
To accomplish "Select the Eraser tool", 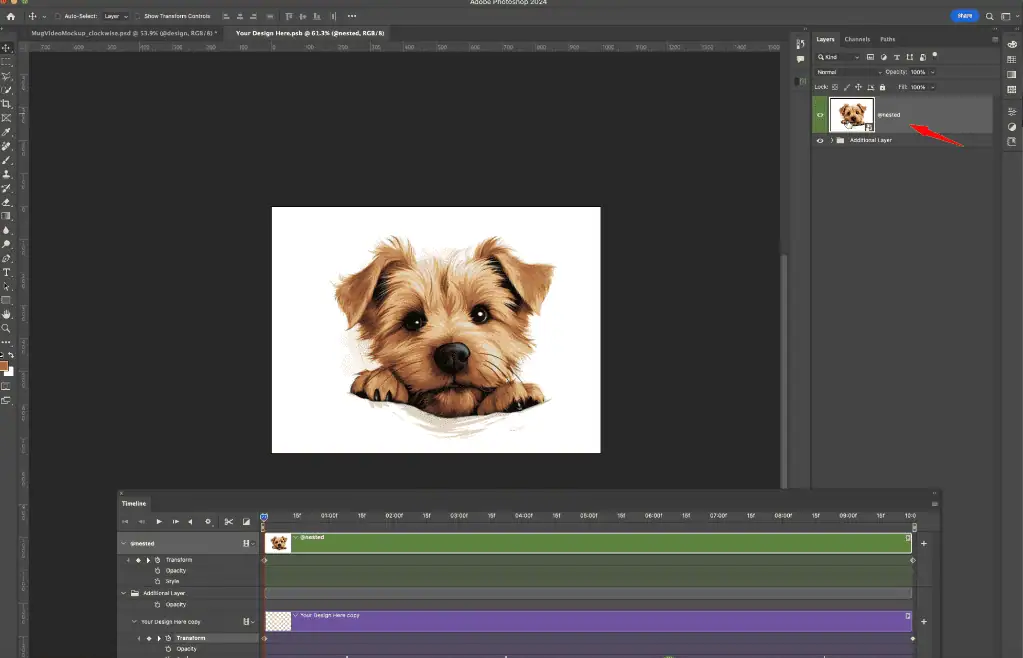I will pos(6,202).
